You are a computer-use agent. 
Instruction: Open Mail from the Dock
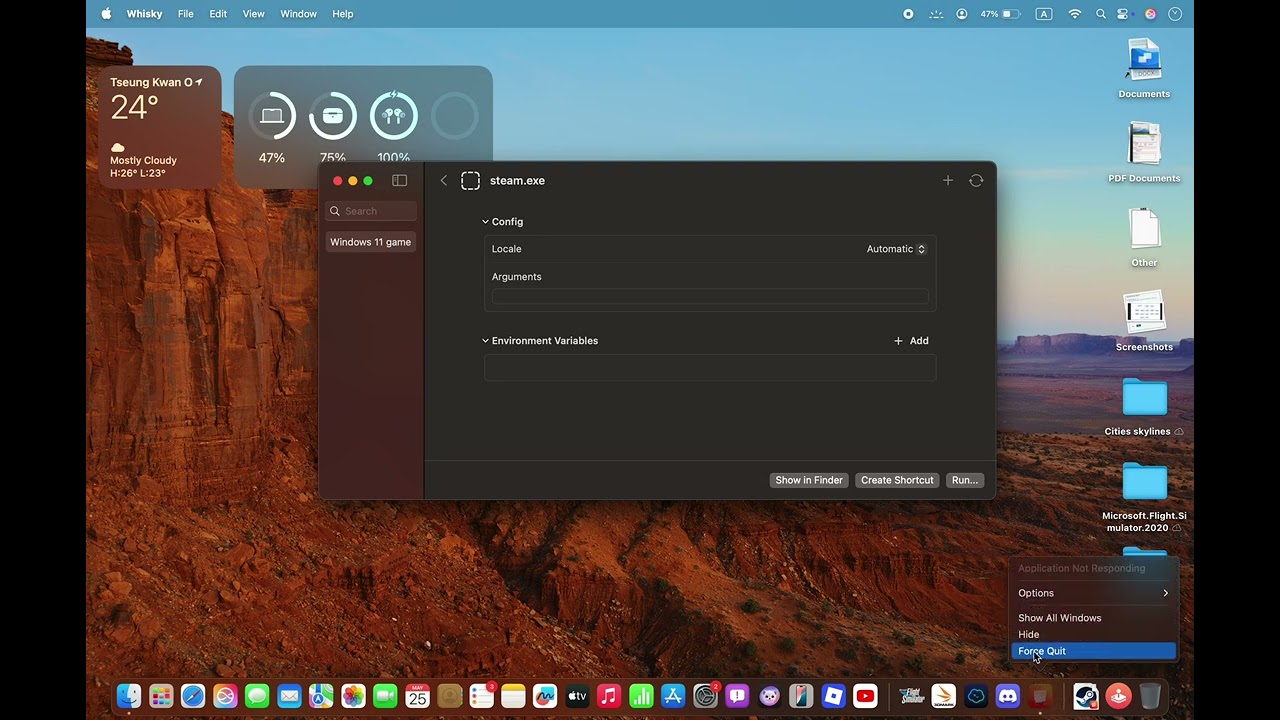click(x=289, y=696)
